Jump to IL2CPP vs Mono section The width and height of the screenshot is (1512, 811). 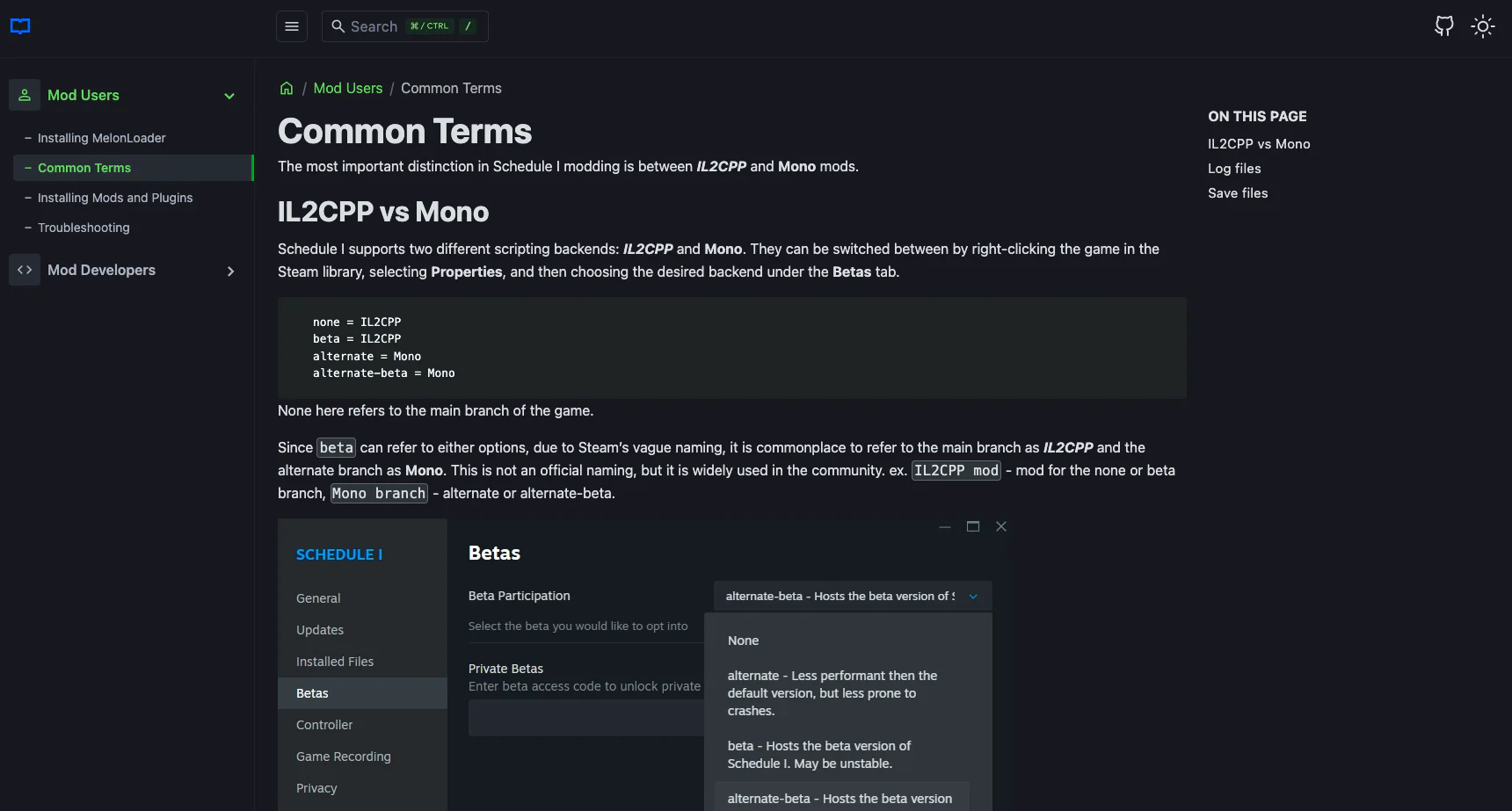tap(1259, 144)
